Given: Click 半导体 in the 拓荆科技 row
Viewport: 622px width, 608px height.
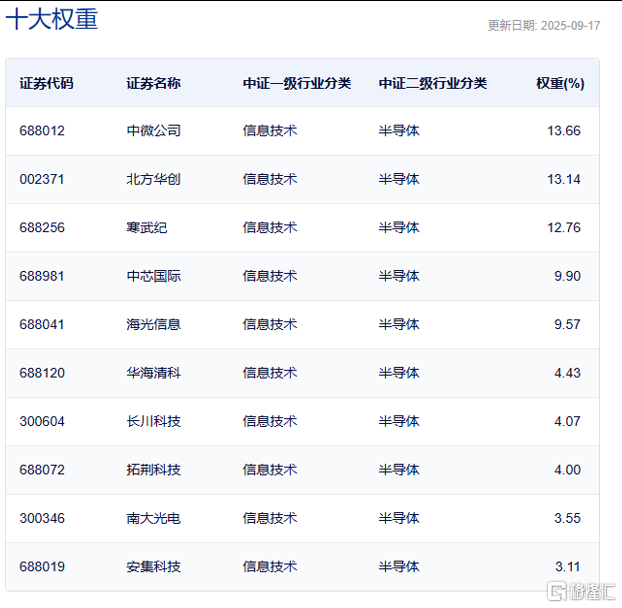Looking at the screenshot, I should [x=399, y=470].
